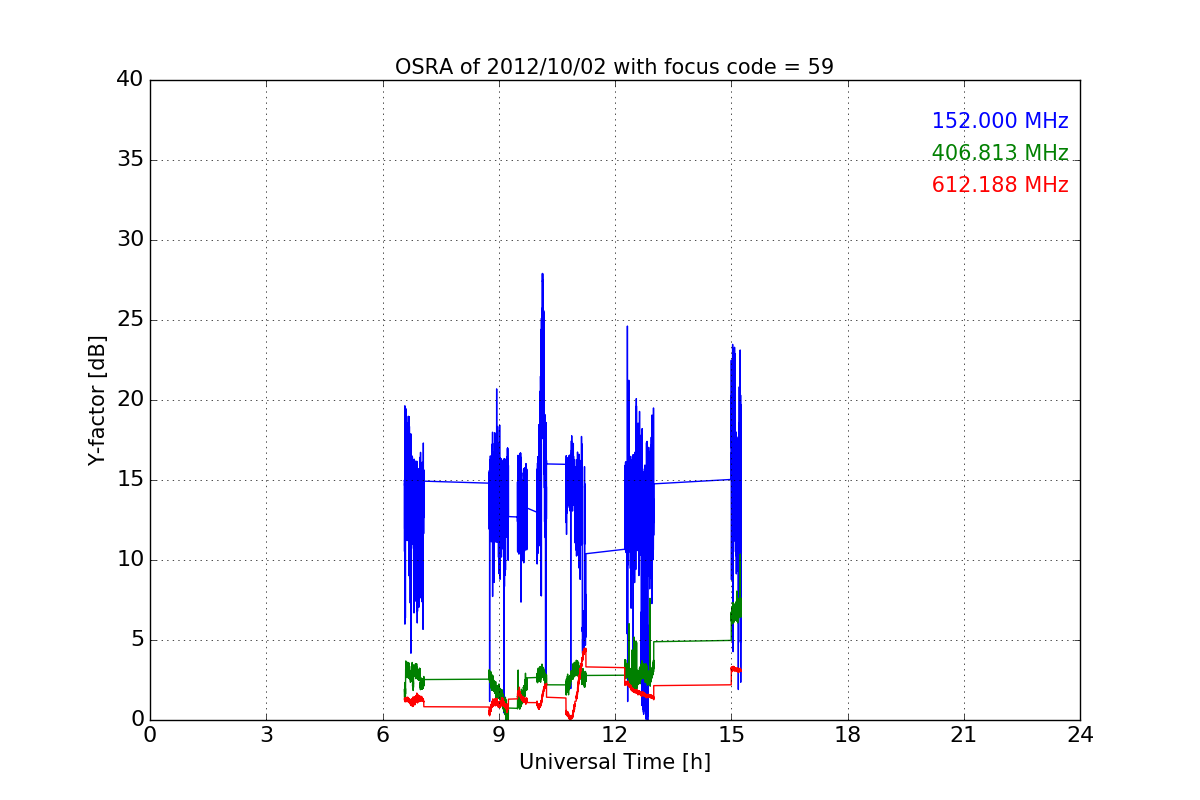
Task: Click the y-axis tick label 20
Action: pyautogui.click(x=130, y=400)
